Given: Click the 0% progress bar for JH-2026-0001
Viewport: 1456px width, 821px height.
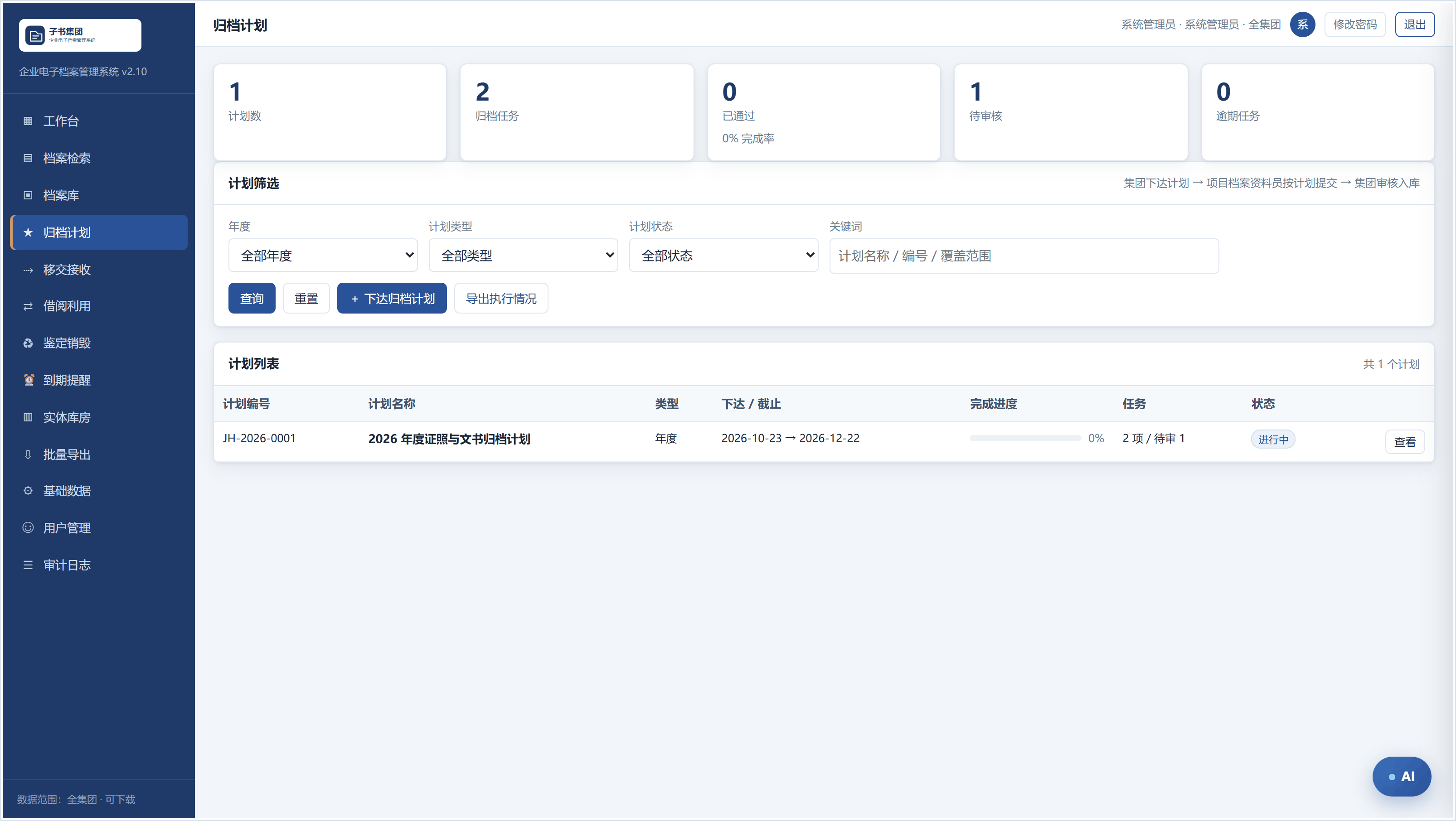Looking at the screenshot, I should point(1025,439).
